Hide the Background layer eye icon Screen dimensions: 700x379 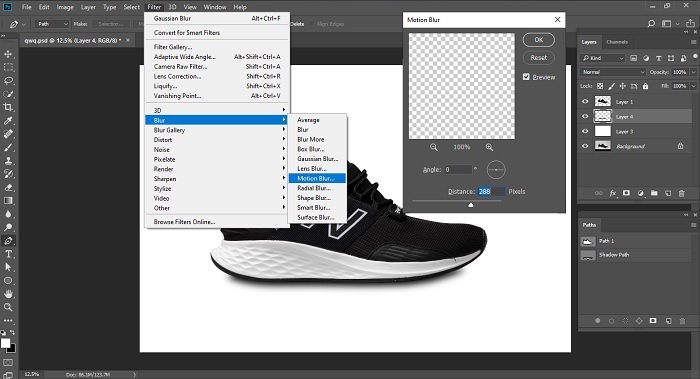(x=585, y=146)
